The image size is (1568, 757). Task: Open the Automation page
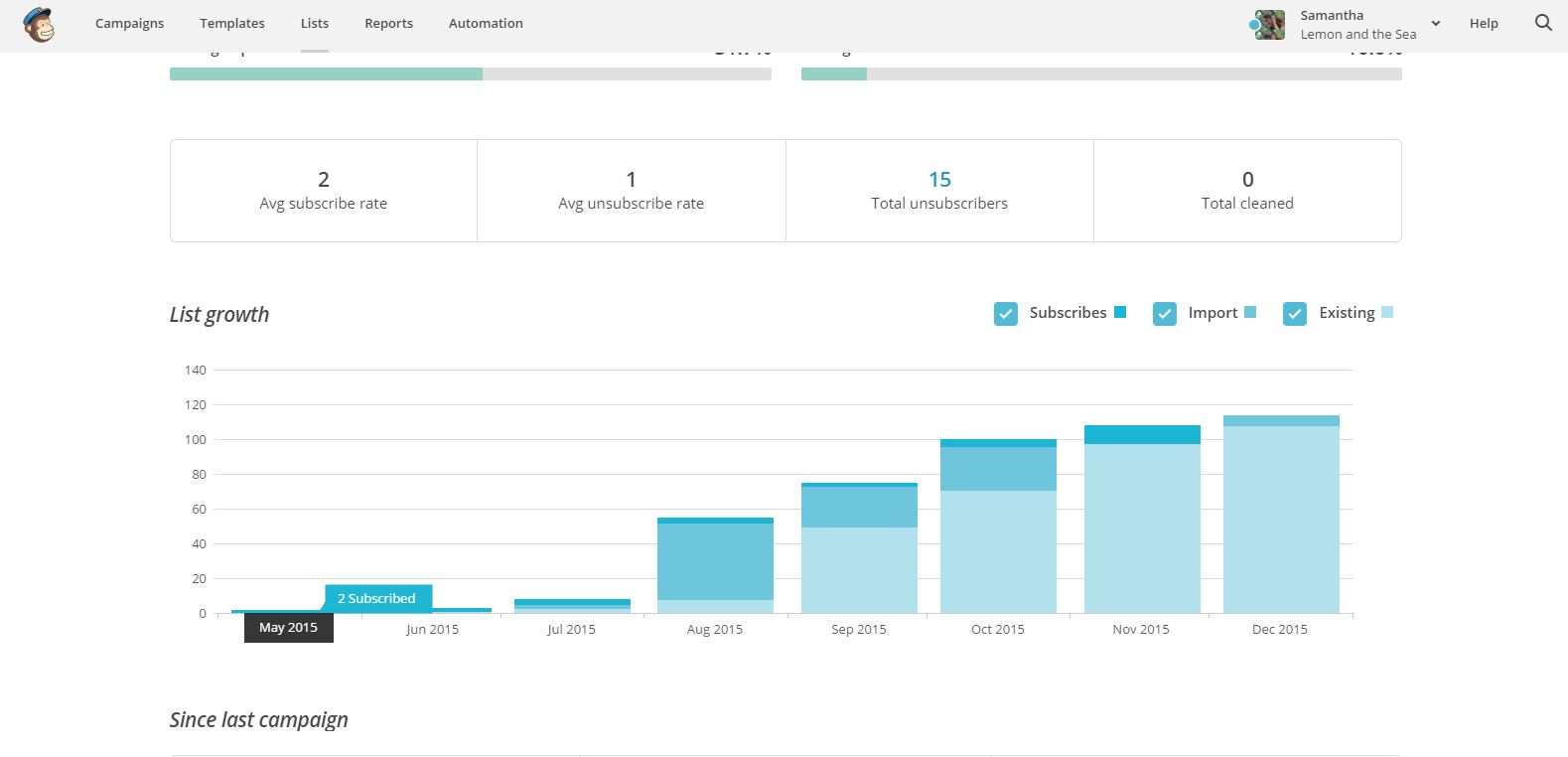(486, 23)
